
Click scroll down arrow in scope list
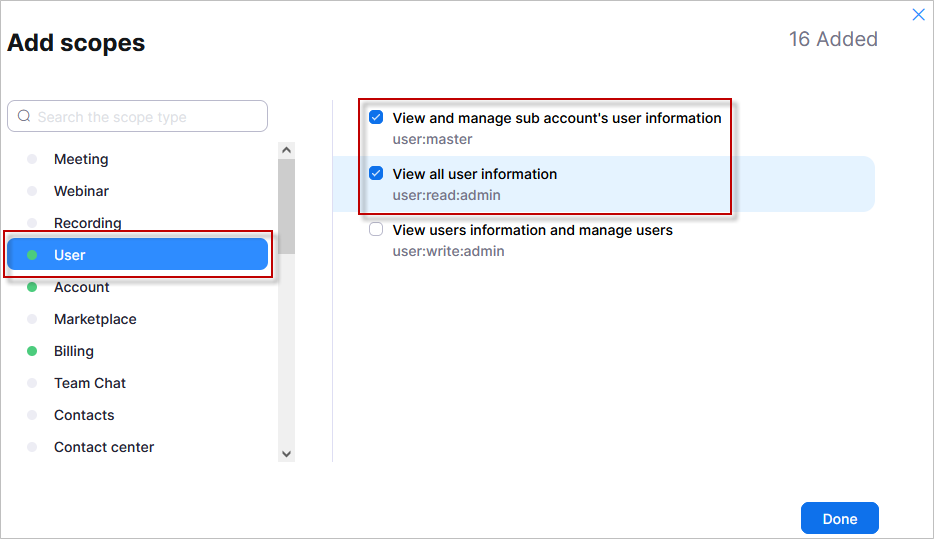[x=287, y=454]
